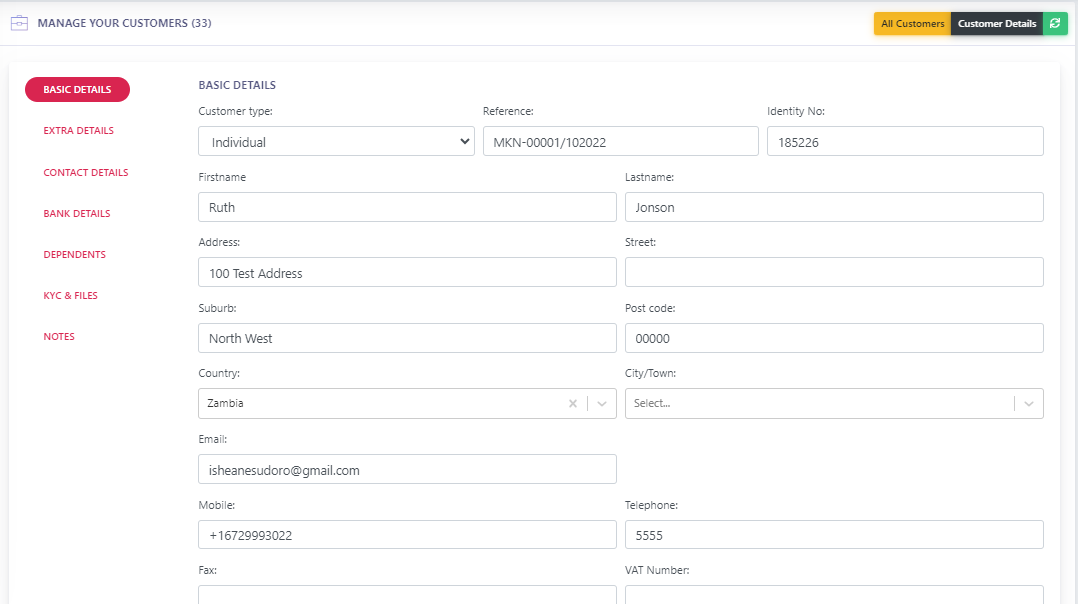This screenshot has height=604, width=1078.
Task: Focus the Reference field MKN-00001/102022
Action: 620,141
